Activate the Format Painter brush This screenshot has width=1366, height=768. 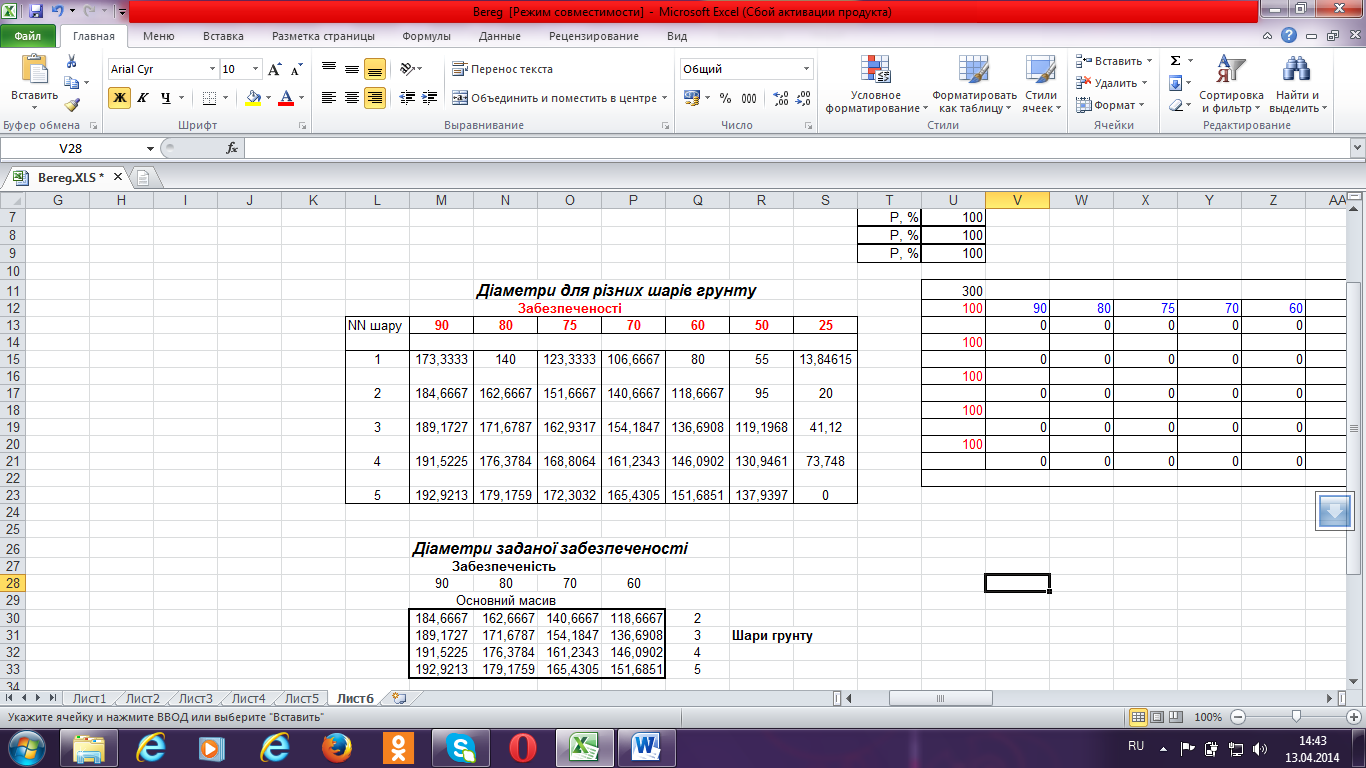point(71,104)
